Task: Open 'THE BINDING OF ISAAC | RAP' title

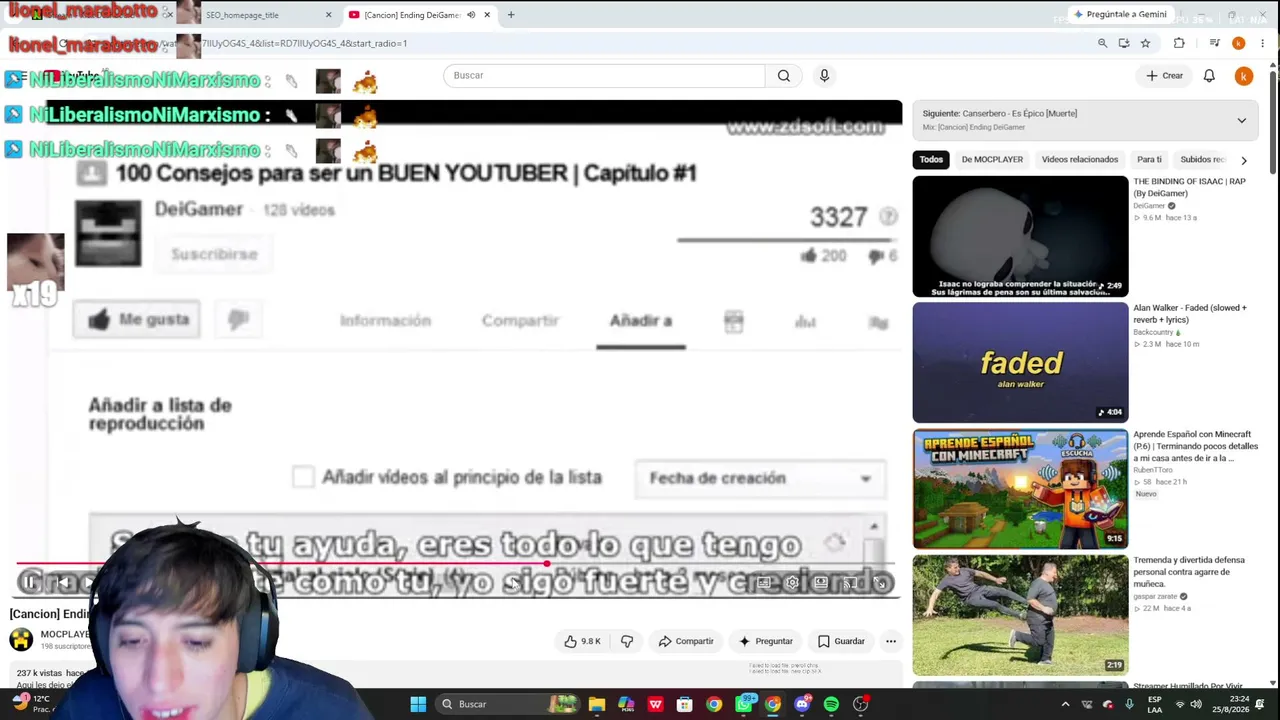Action: tap(1189, 187)
